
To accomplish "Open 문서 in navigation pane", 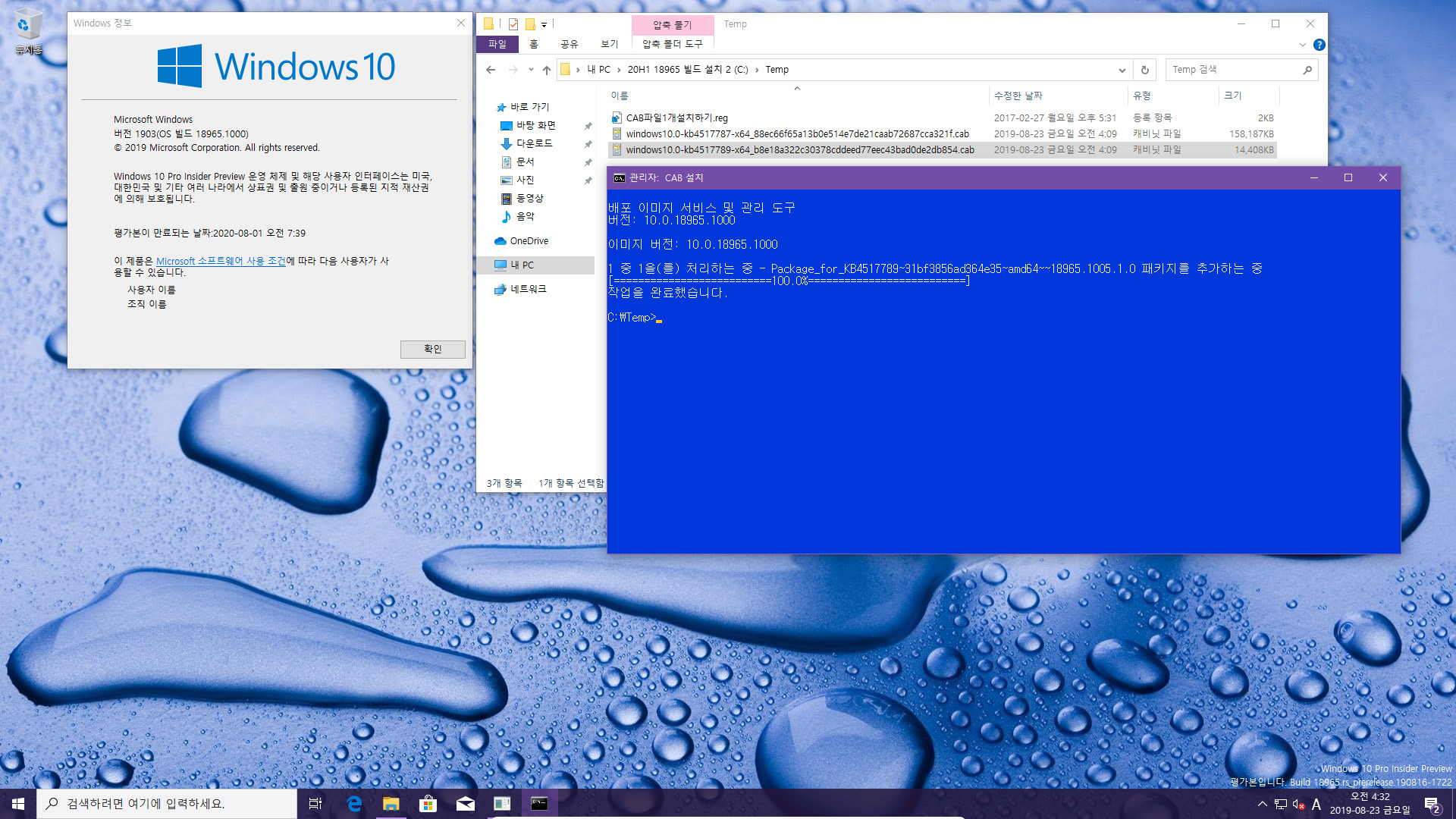I will point(525,162).
